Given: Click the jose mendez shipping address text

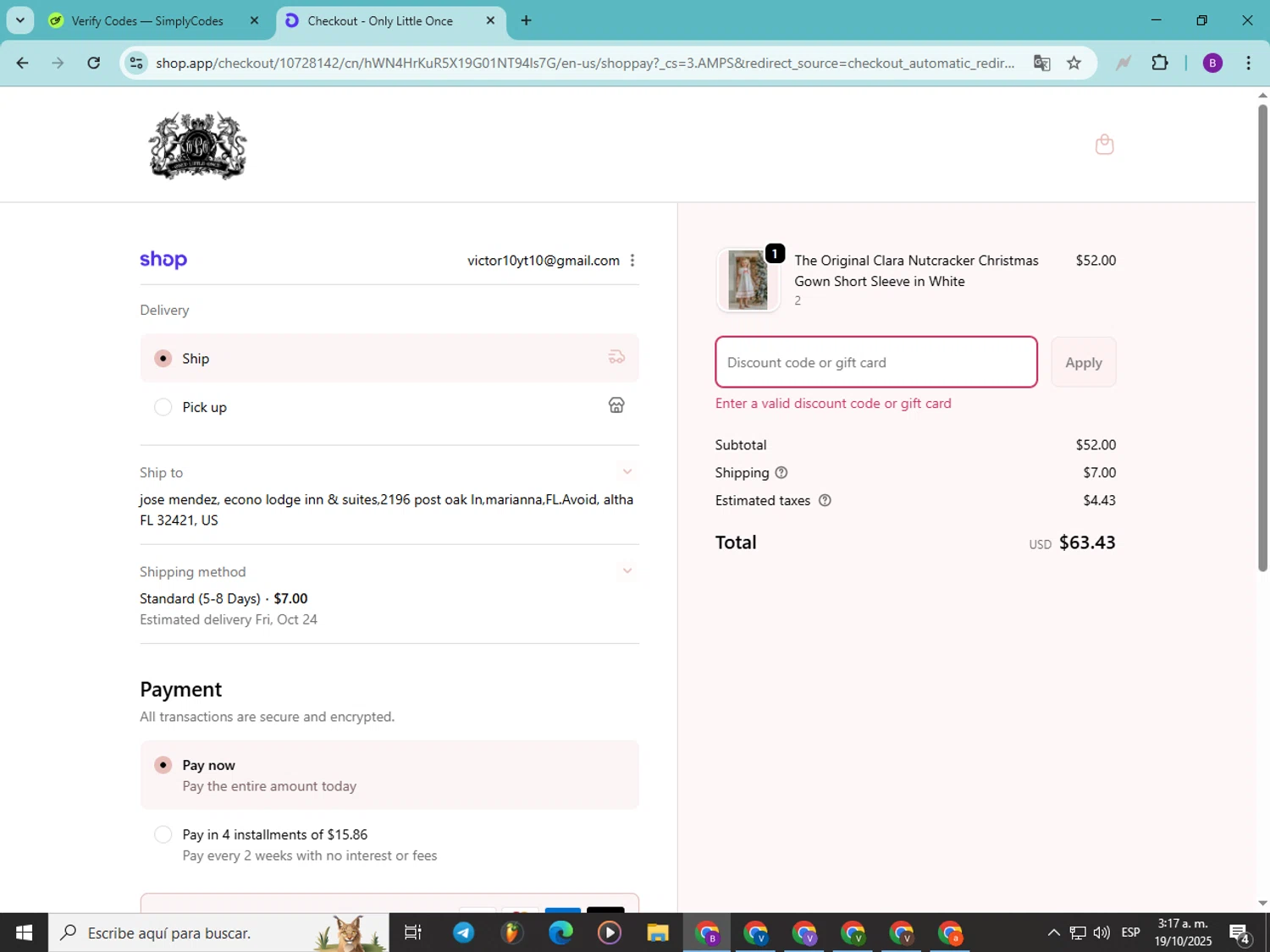Looking at the screenshot, I should [387, 509].
